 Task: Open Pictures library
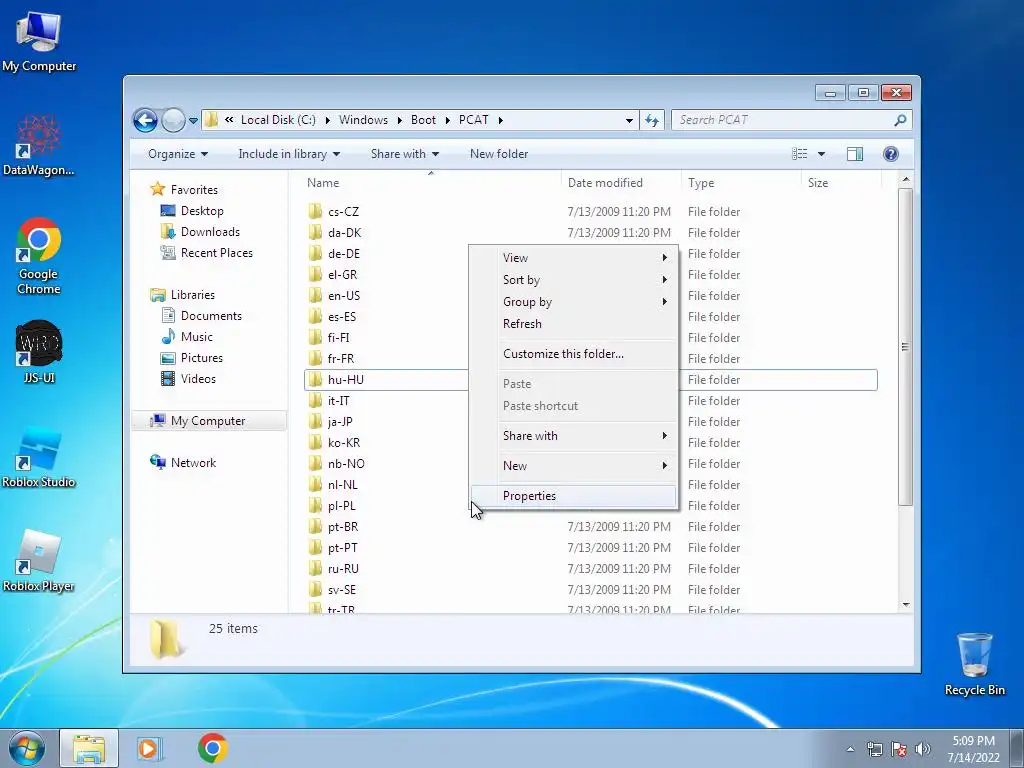pyautogui.click(x=201, y=358)
